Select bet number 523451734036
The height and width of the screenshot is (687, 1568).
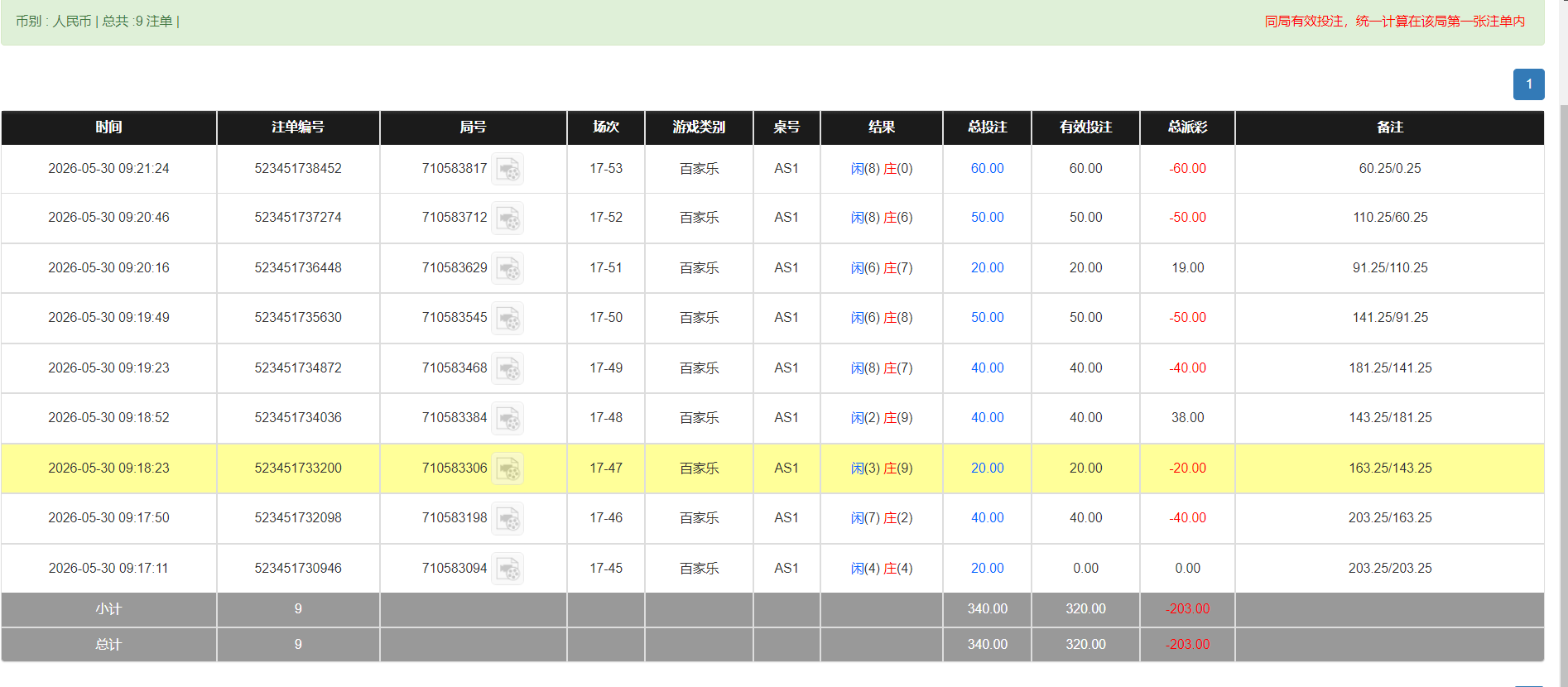(298, 418)
